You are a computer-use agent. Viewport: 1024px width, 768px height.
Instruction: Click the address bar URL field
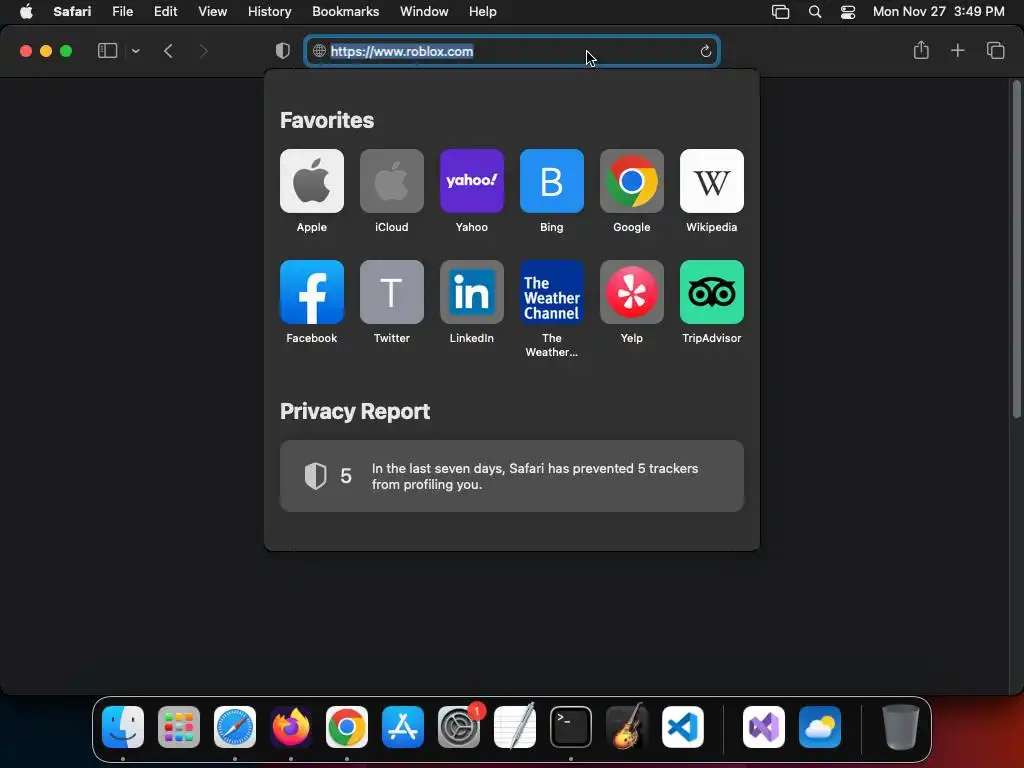pyautogui.click(x=512, y=51)
